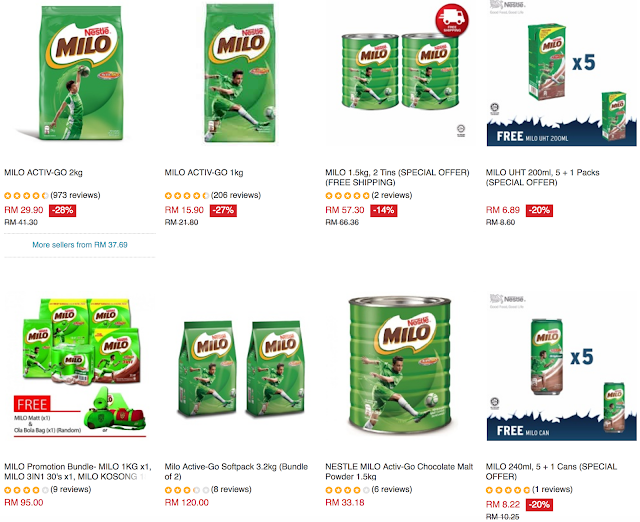The height and width of the screenshot is (522, 640).
Task: Open the MILO ACTIV-GO 2kg product image
Action: (x=80, y=73)
